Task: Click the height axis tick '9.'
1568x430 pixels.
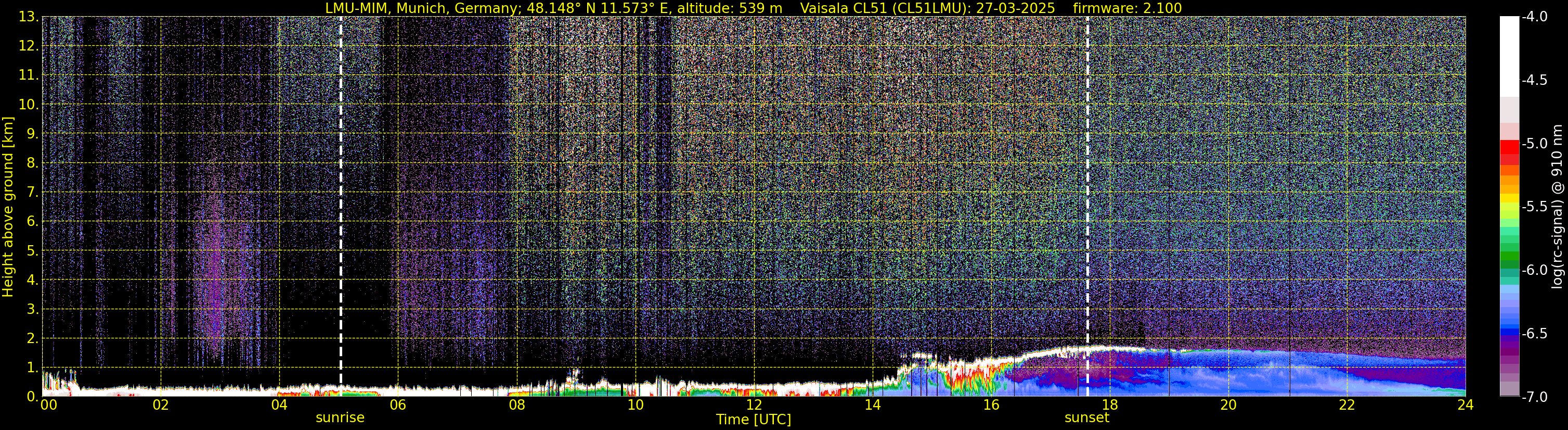Action: click(33, 133)
